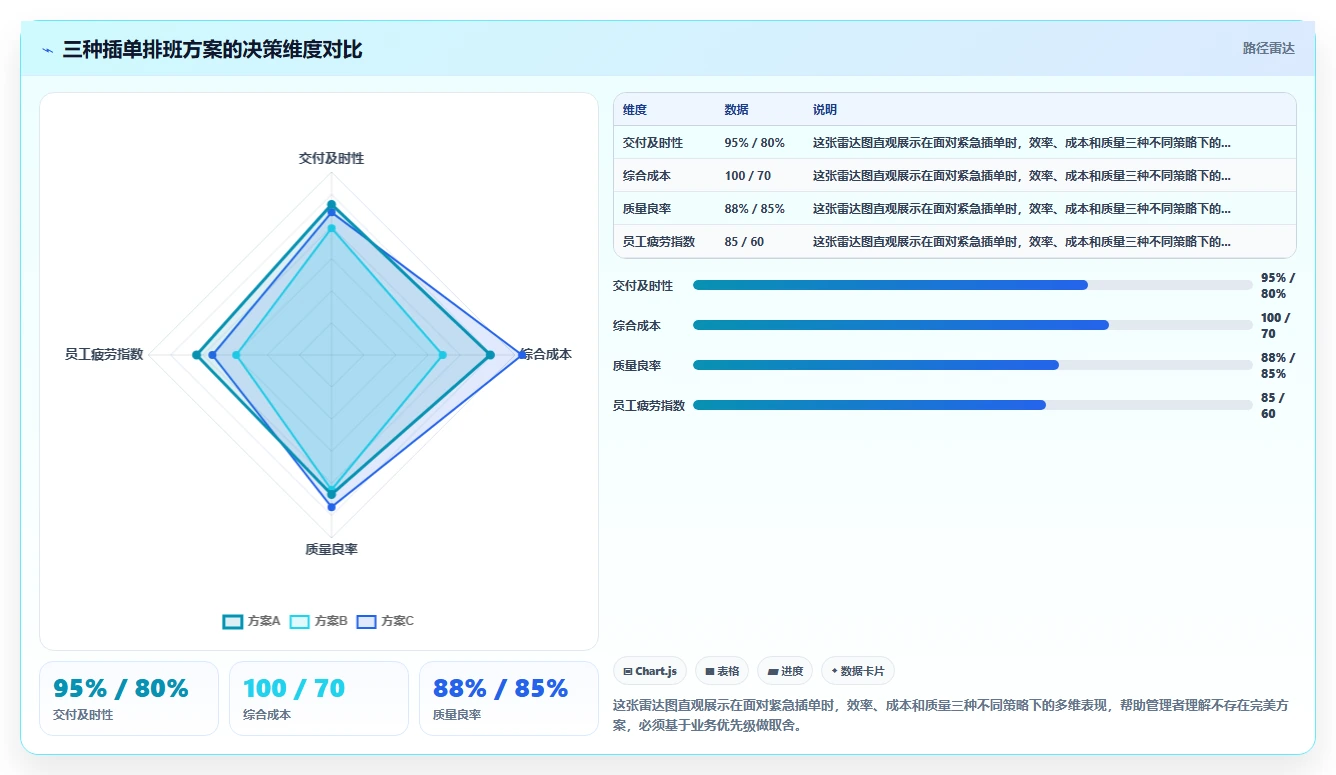Click table value 88% / 85%
The height and width of the screenshot is (775, 1336).
click(x=755, y=209)
